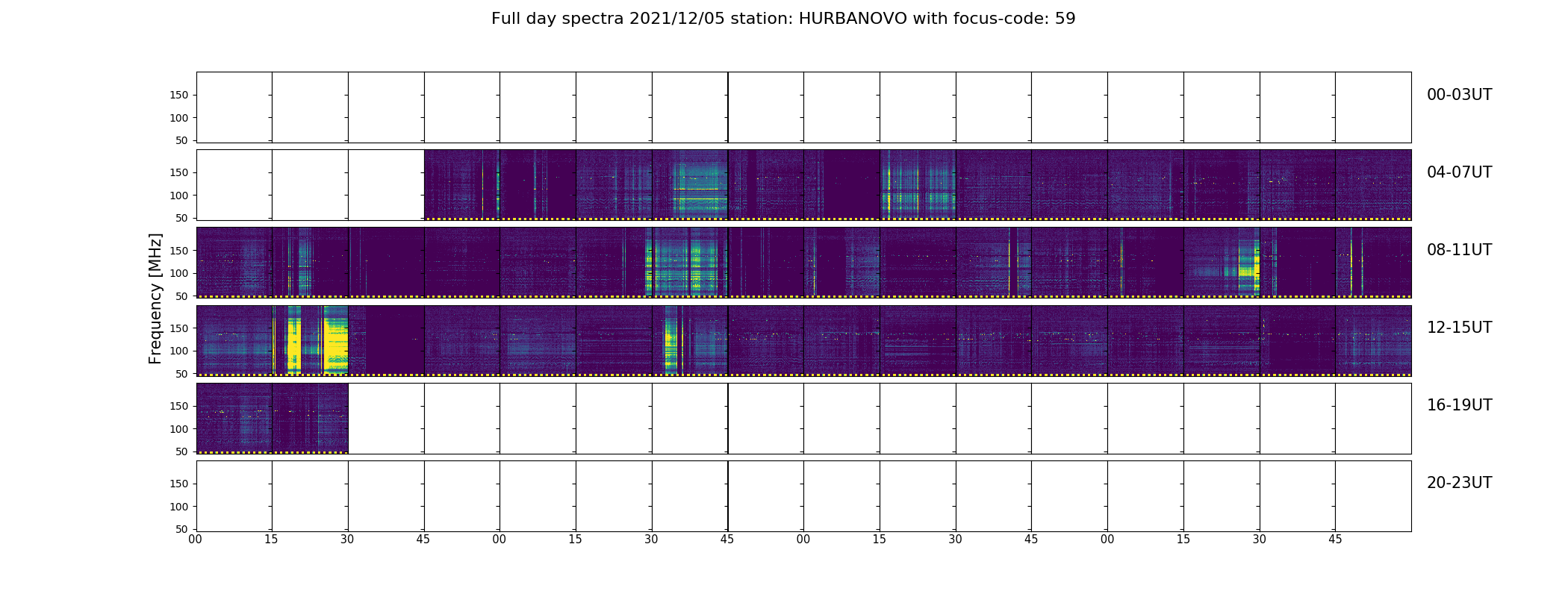Open the 06:15-06:30 spectrogram panel in 04-07UT row
Screen dimensions: 1568x597
[918, 185]
